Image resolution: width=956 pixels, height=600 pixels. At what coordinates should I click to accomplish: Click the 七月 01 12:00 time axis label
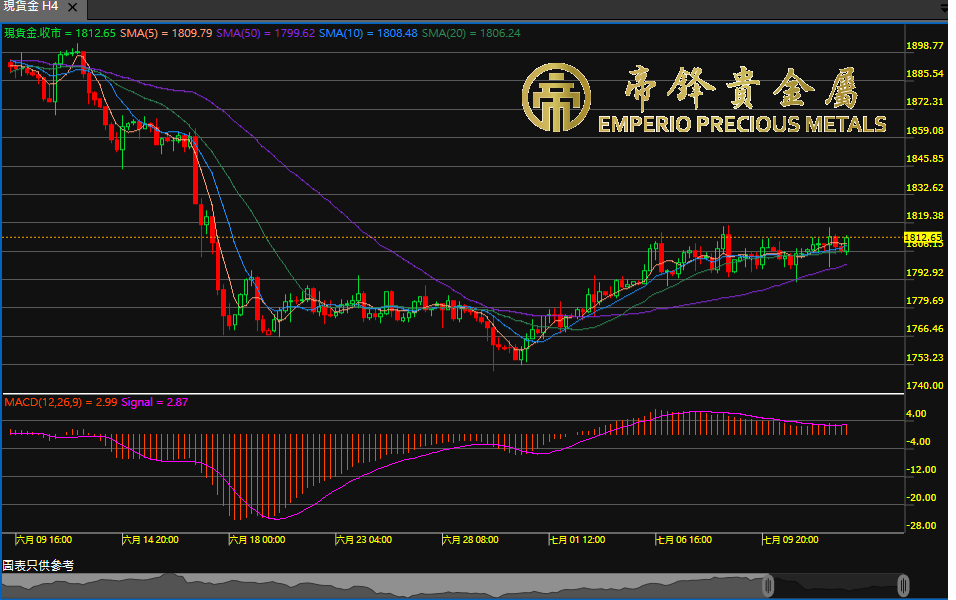[x=578, y=539]
